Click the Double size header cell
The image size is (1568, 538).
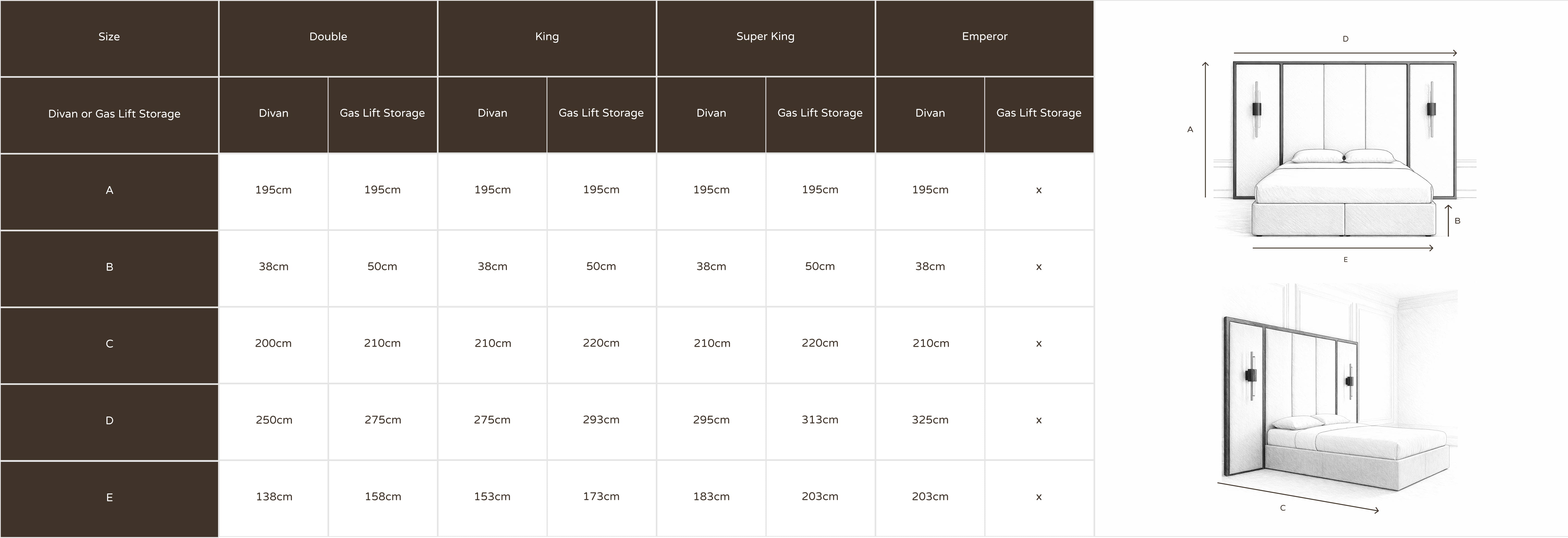click(328, 38)
